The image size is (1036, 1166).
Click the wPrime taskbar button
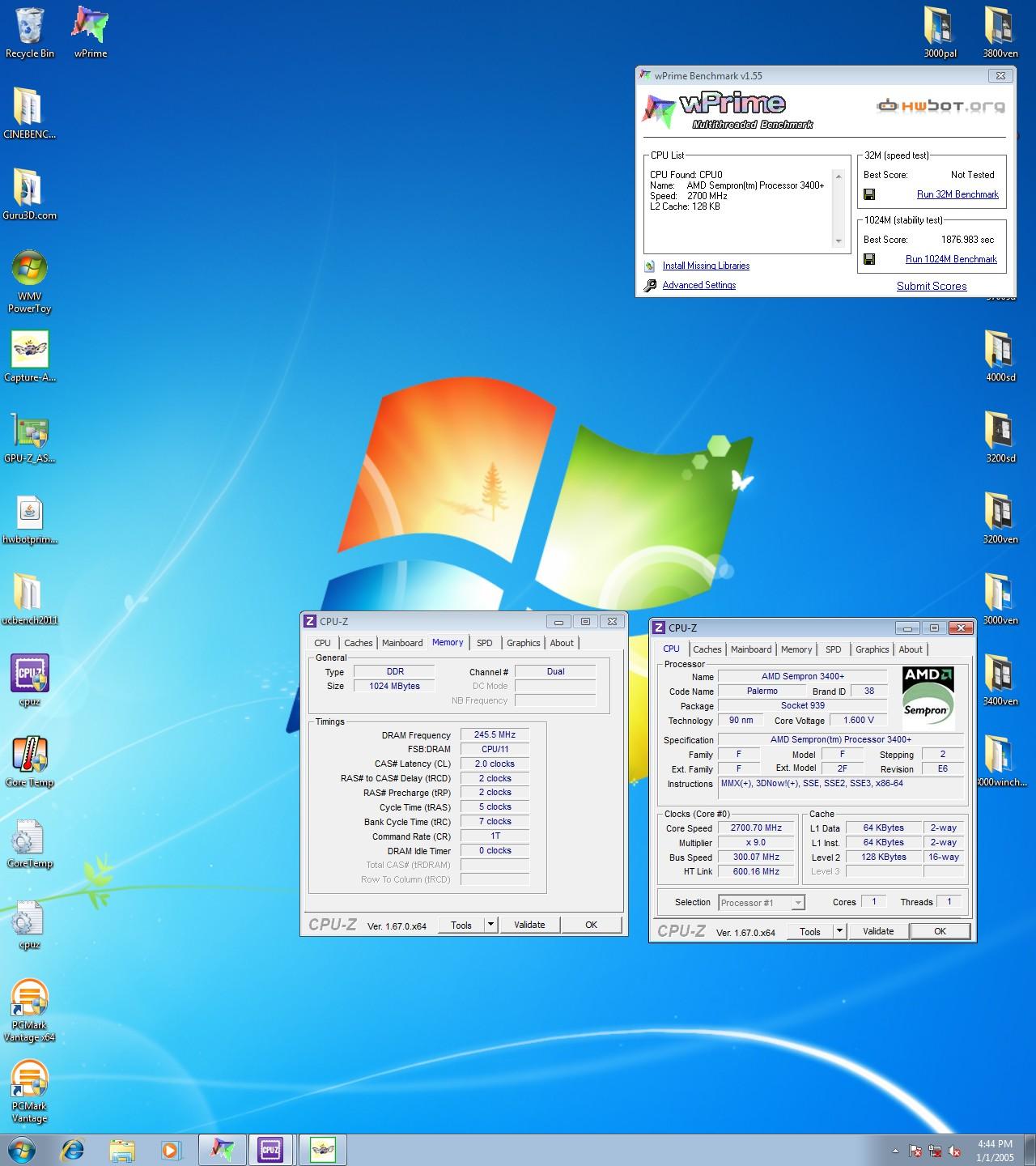coord(222,1150)
